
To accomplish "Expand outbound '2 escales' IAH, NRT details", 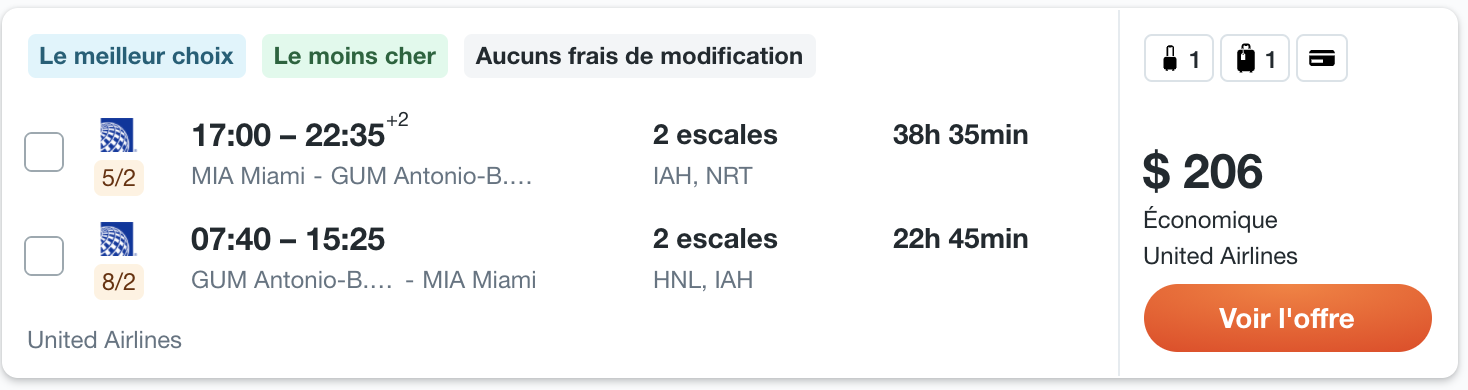I will point(715,155).
